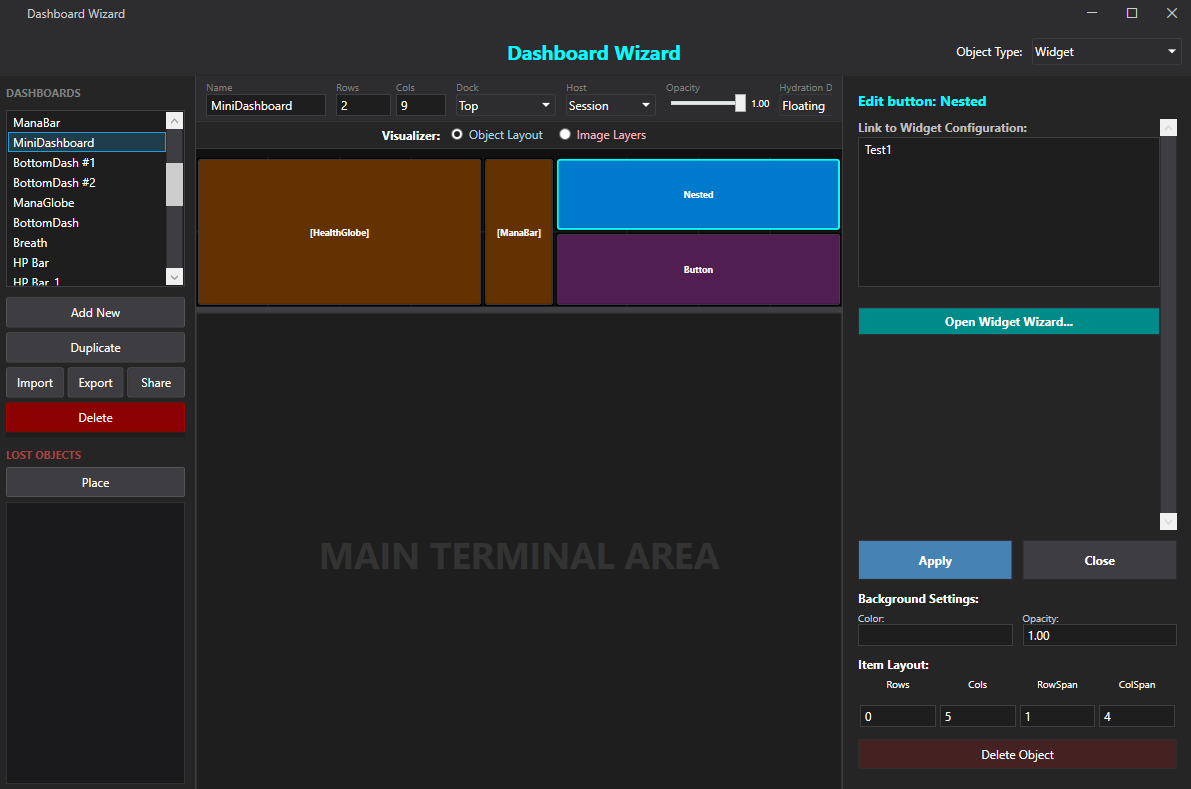Viewport: 1191px width, 789px height.
Task: Click the Close button in the edit panel
Action: (1100, 560)
